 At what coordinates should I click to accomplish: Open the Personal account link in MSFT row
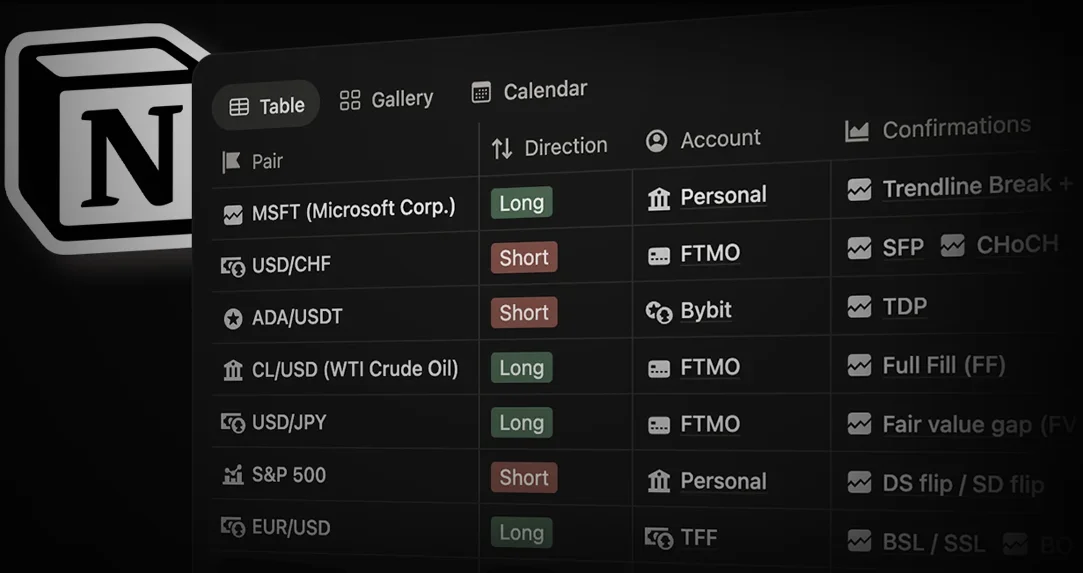click(723, 197)
